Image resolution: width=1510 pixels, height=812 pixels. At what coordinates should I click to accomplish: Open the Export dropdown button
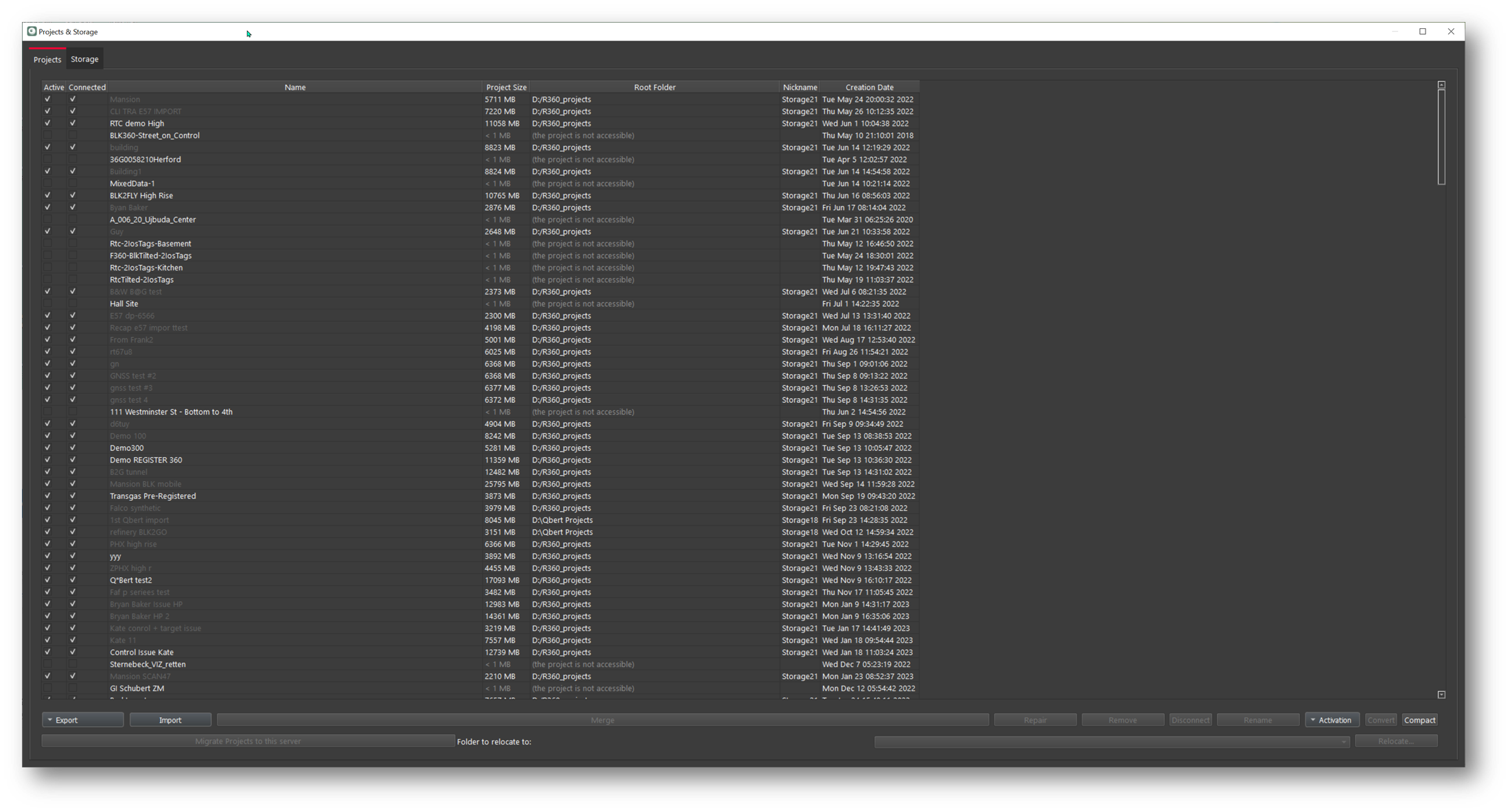(83, 720)
